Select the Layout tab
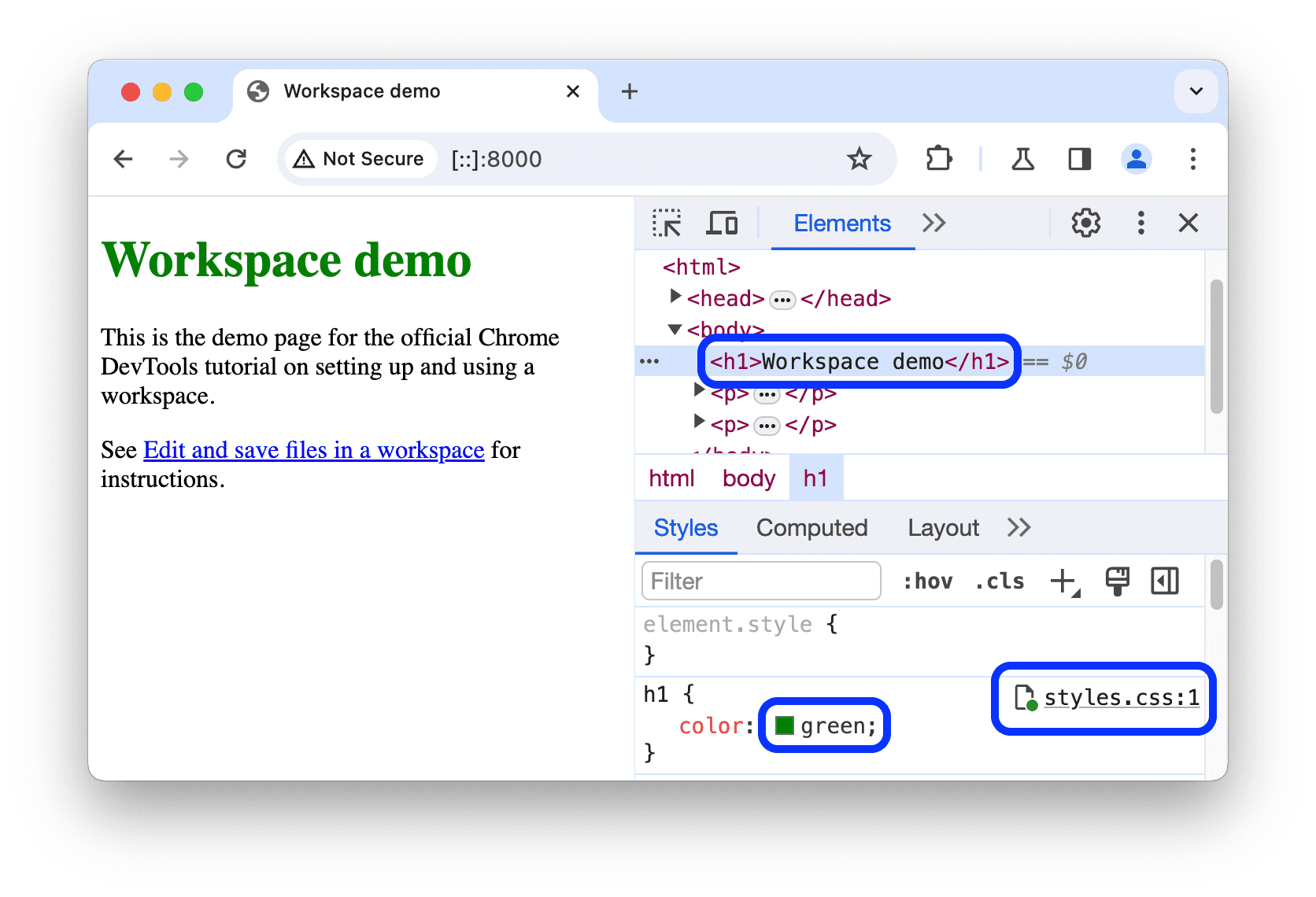 click(942, 528)
